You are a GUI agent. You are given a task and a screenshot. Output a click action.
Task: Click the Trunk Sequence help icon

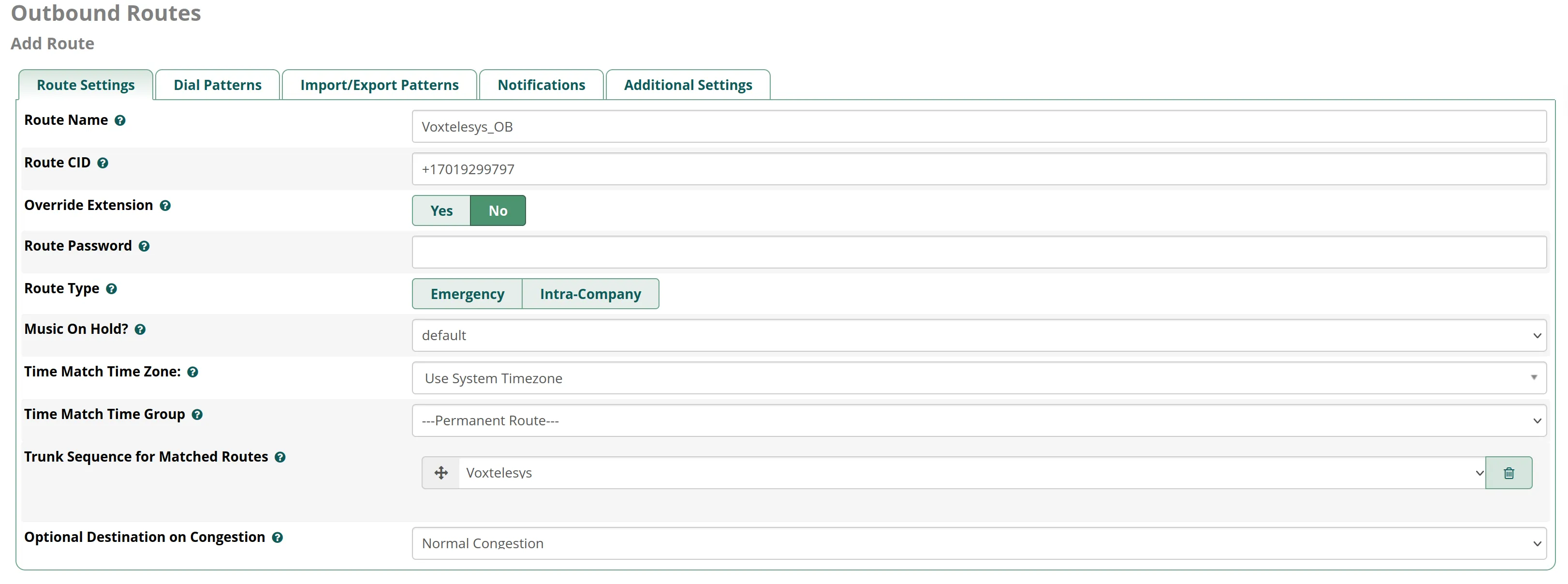(x=280, y=457)
